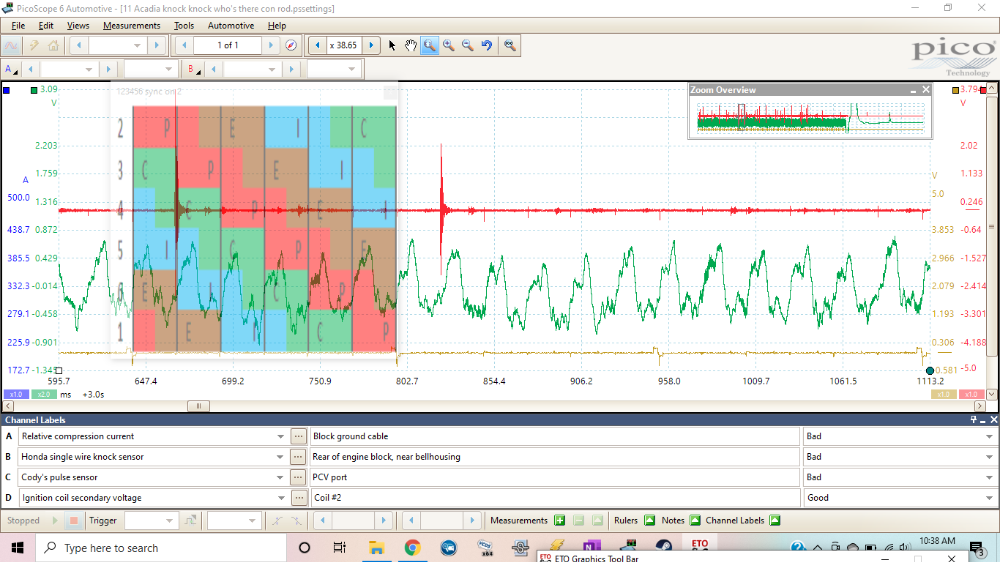Click the blue x1.0 channel A scale button
The image size is (1000, 562).
16,394
